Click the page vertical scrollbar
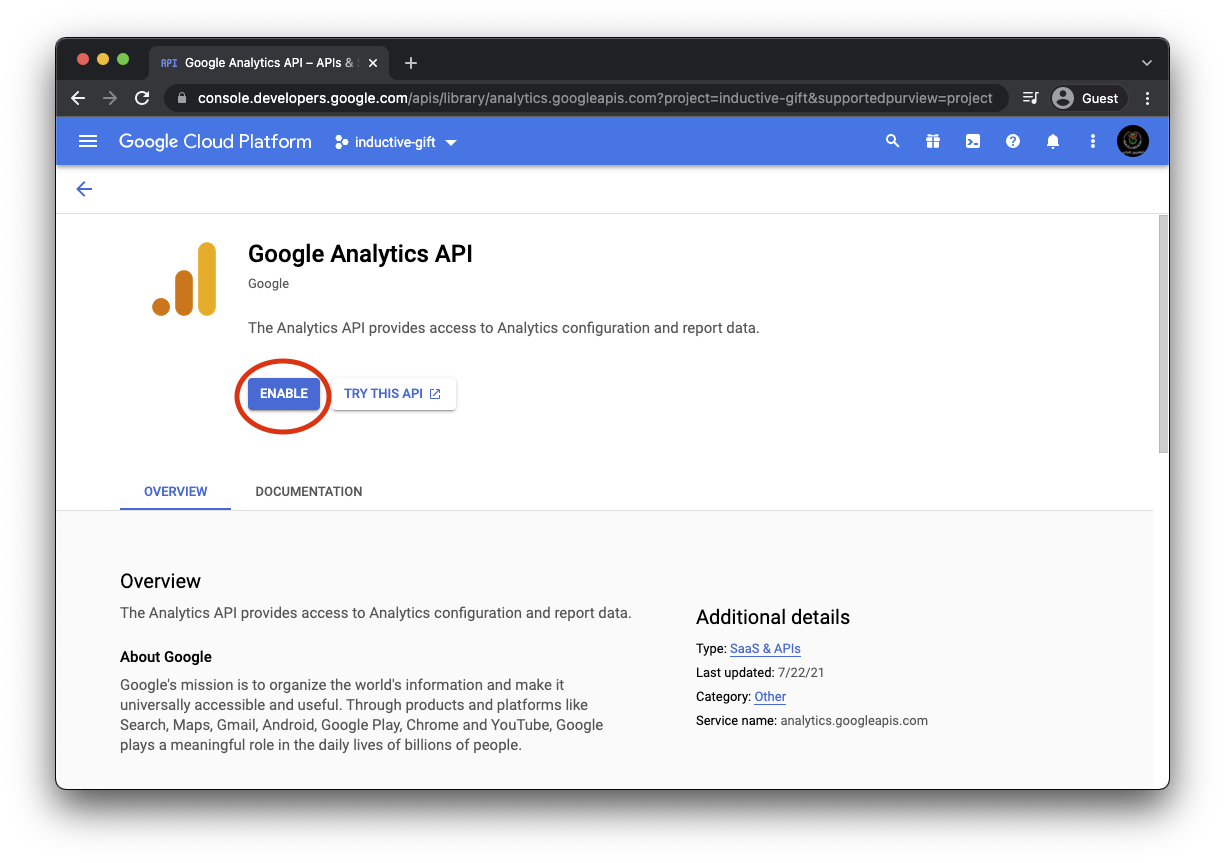 [x=1163, y=334]
